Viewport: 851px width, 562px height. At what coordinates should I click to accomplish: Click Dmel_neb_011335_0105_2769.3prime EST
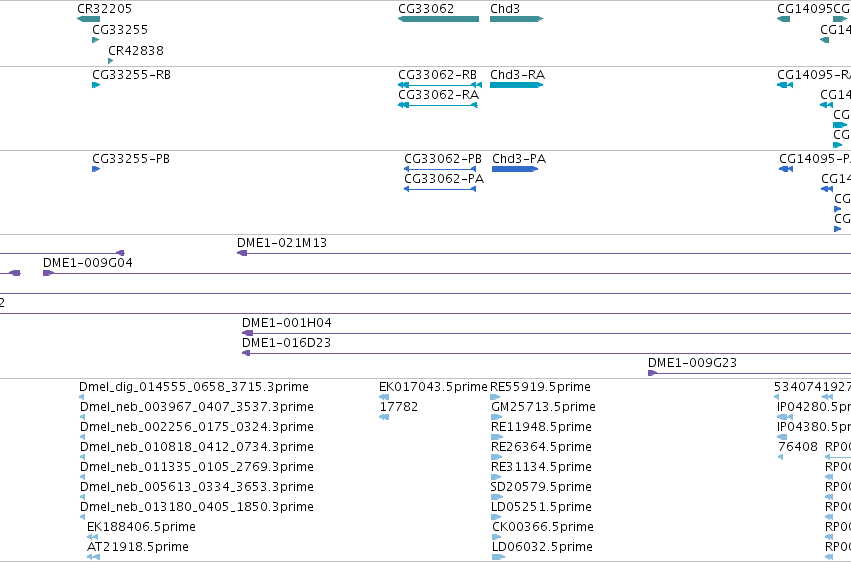coord(196,467)
